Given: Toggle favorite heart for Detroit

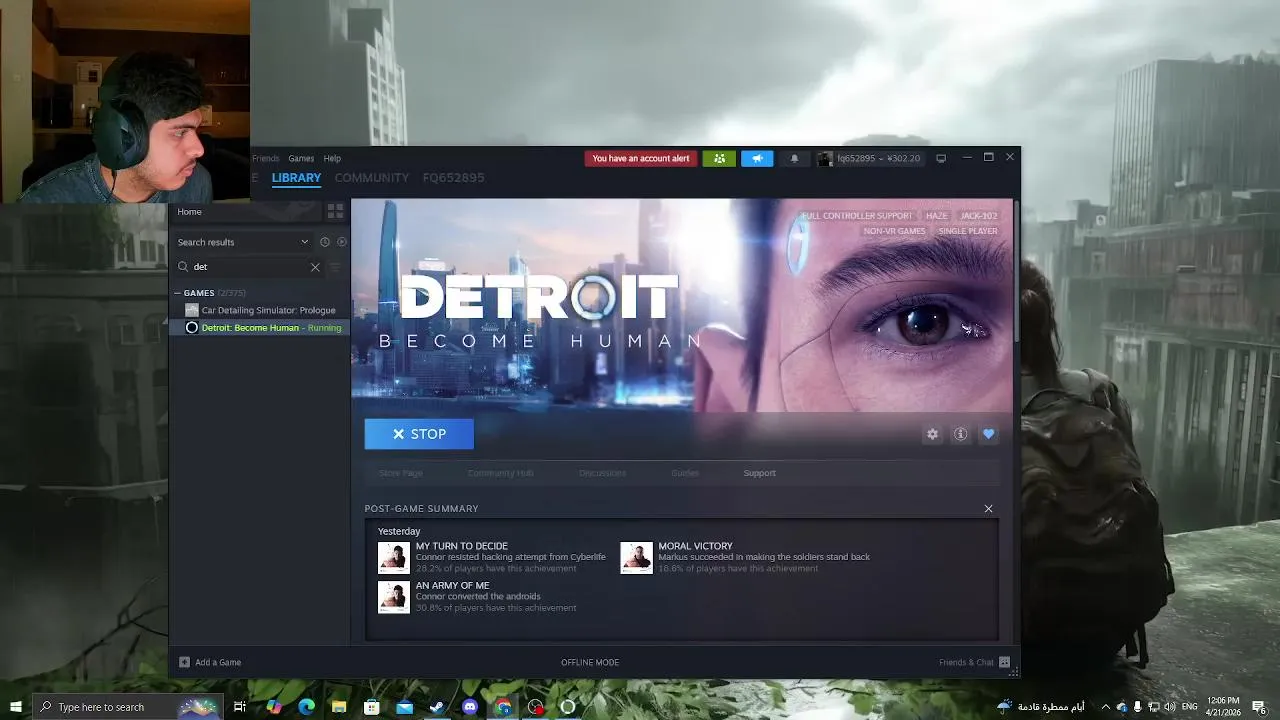Looking at the screenshot, I should [988, 434].
